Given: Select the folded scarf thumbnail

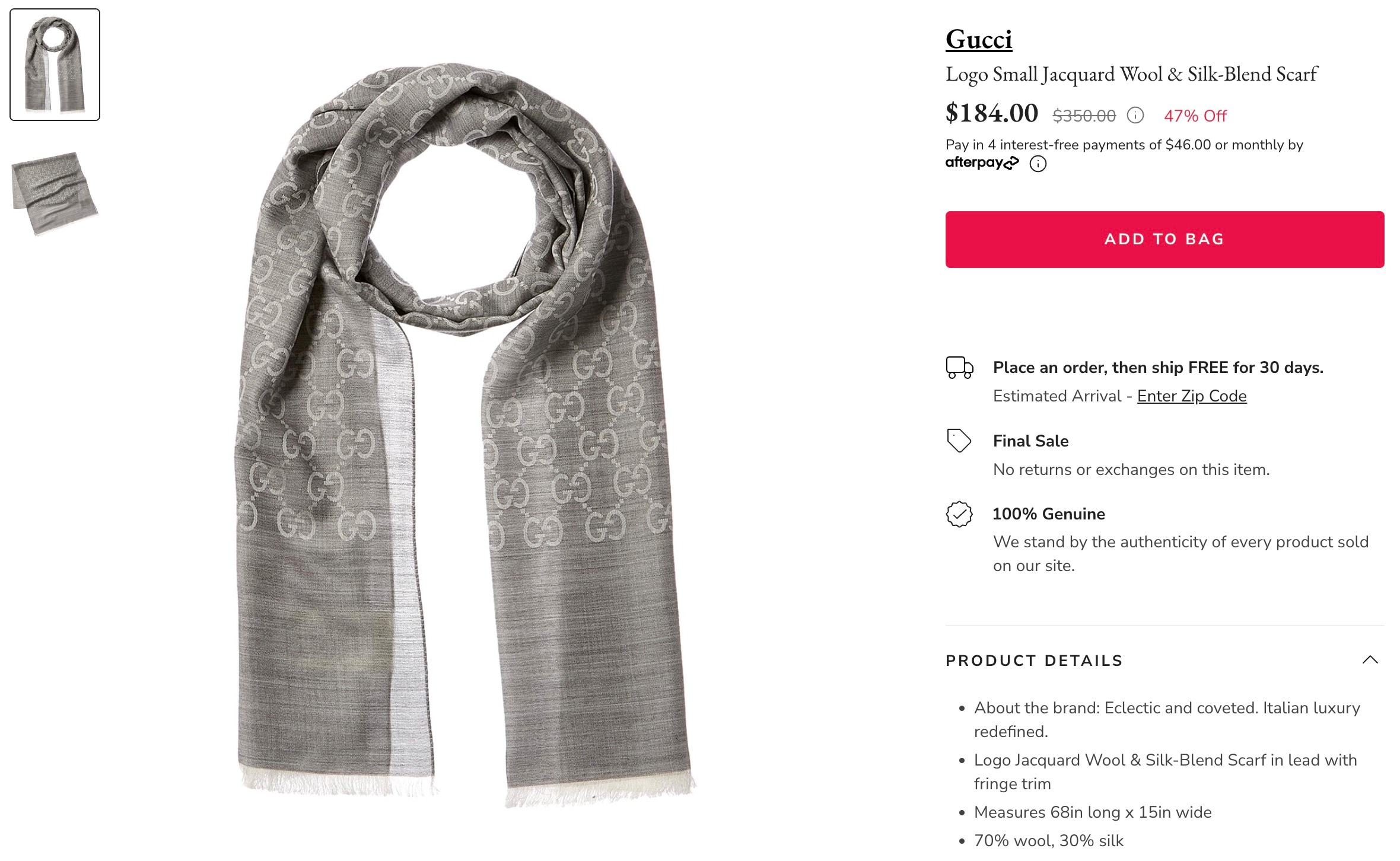Looking at the screenshot, I should (55, 193).
